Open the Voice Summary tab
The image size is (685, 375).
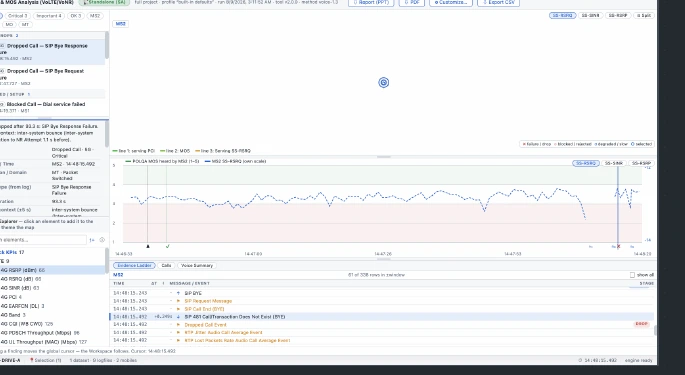[197, 265]
